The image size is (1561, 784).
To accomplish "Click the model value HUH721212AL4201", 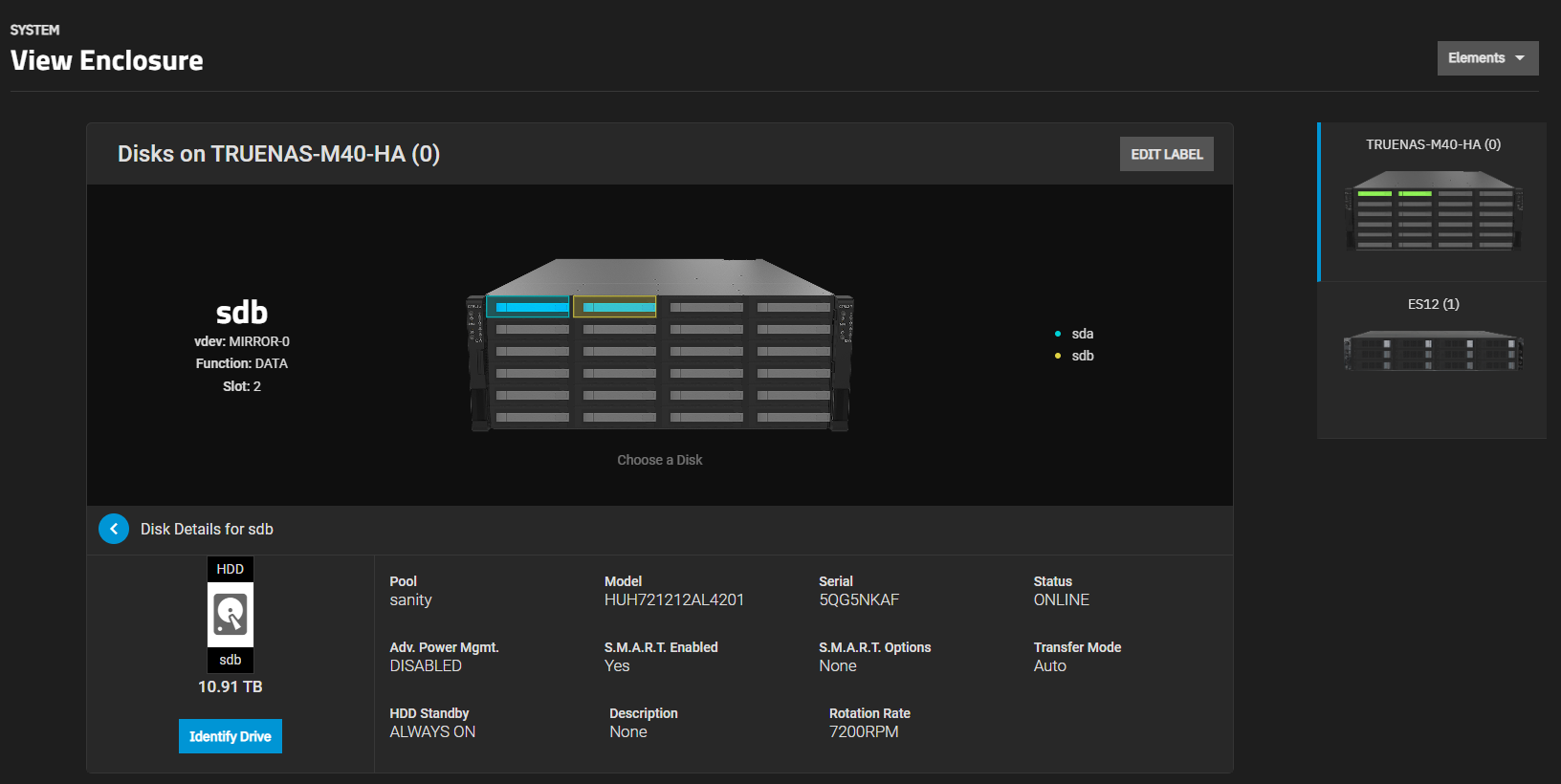I will (x=674, y=599).
